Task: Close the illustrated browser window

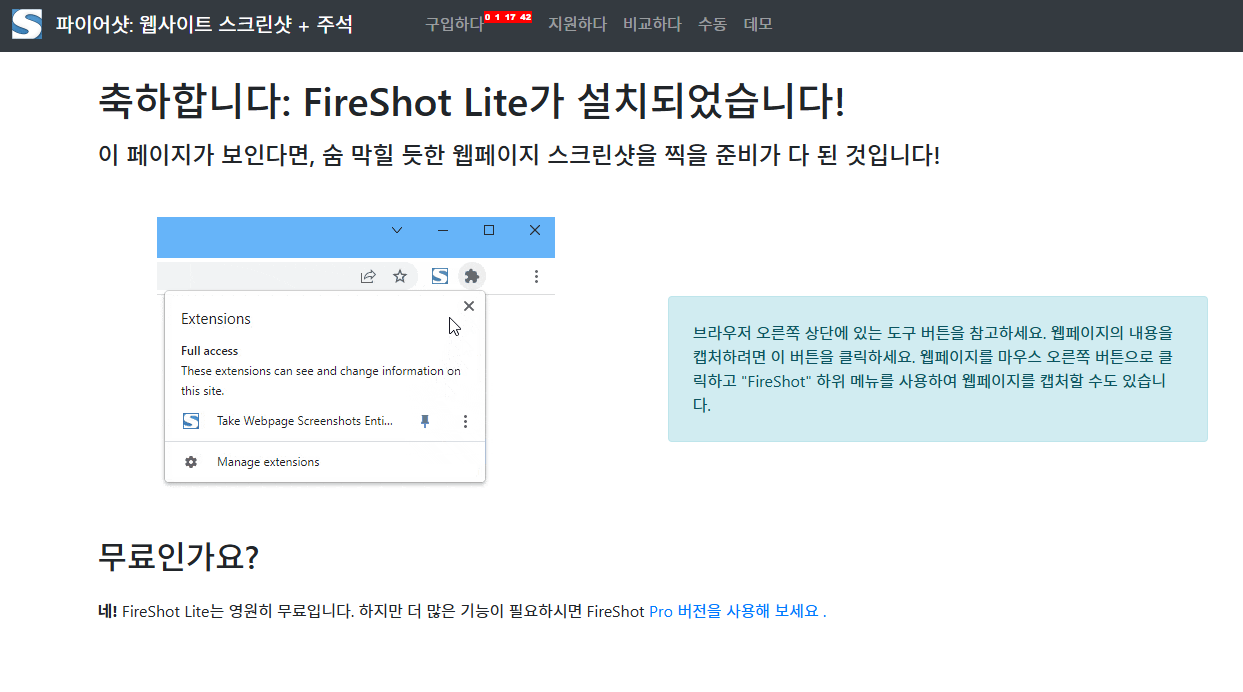Action: pyautogui.click(x=535, y=230)
